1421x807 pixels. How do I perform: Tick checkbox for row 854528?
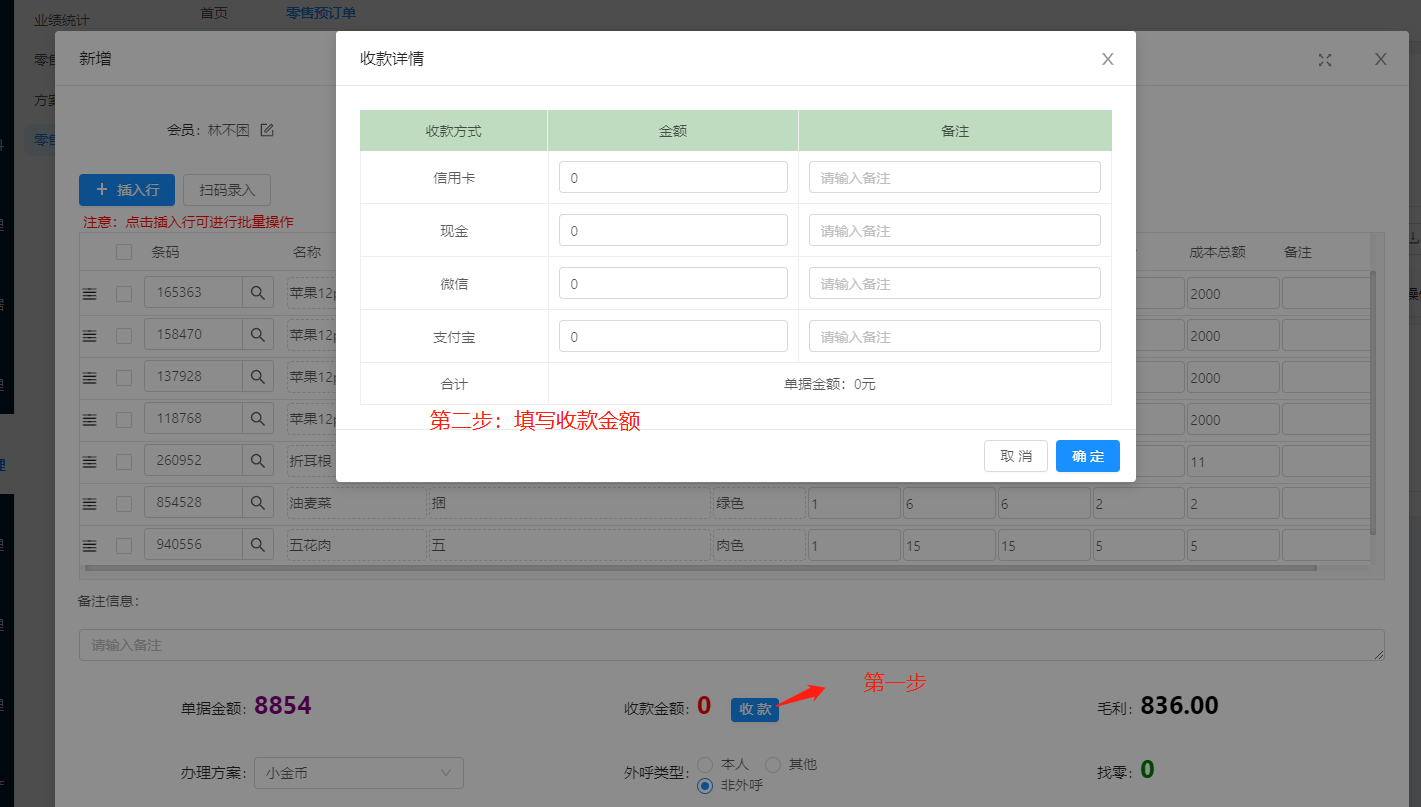tap(124, 504)
